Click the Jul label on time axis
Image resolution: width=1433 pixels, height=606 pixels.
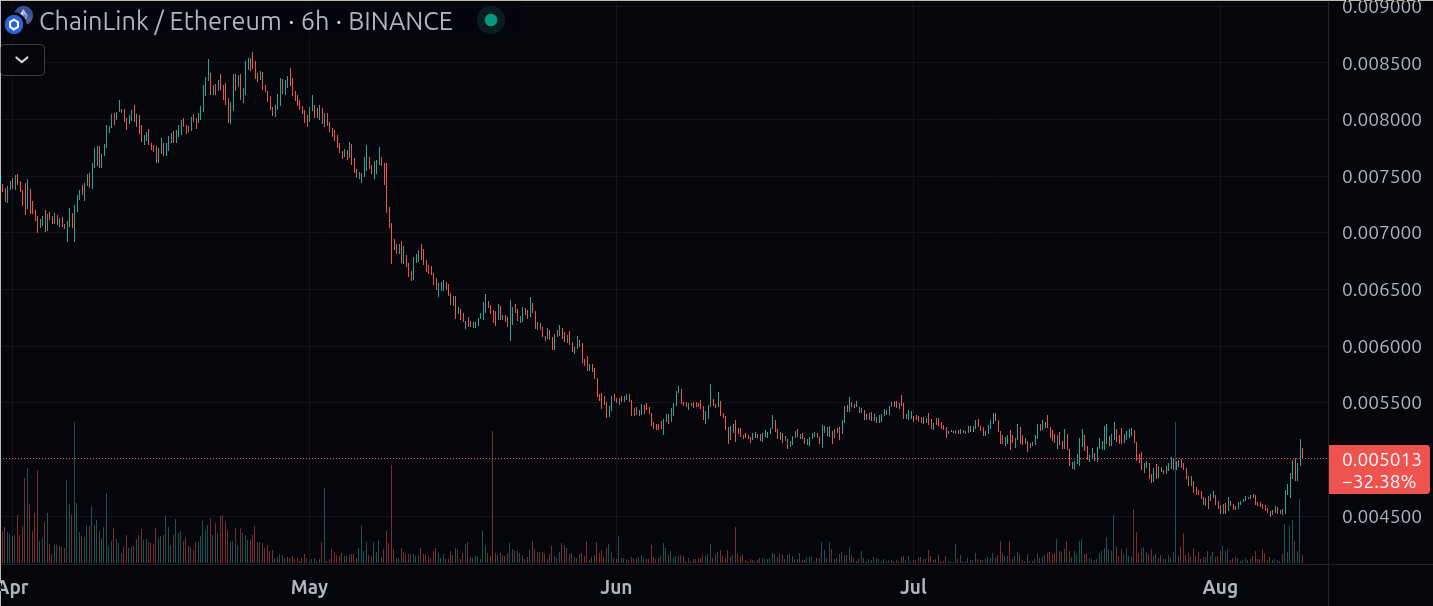tap(913, 586)
